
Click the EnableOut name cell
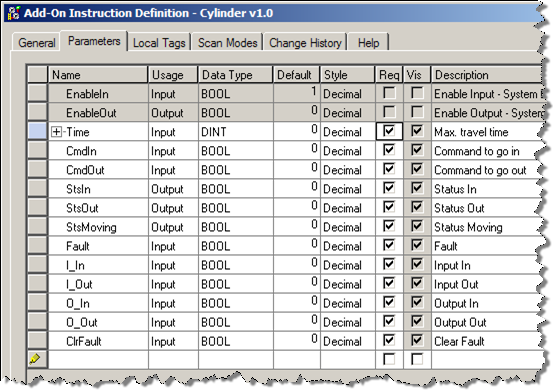98,113
